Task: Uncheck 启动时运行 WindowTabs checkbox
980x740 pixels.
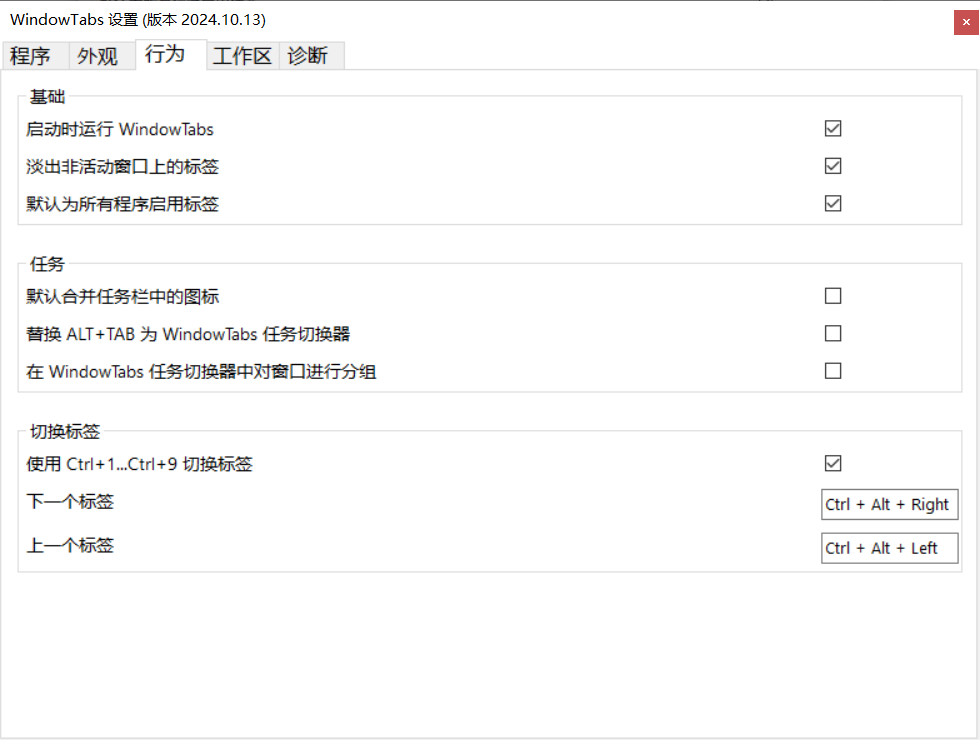Action: [833, 129]
